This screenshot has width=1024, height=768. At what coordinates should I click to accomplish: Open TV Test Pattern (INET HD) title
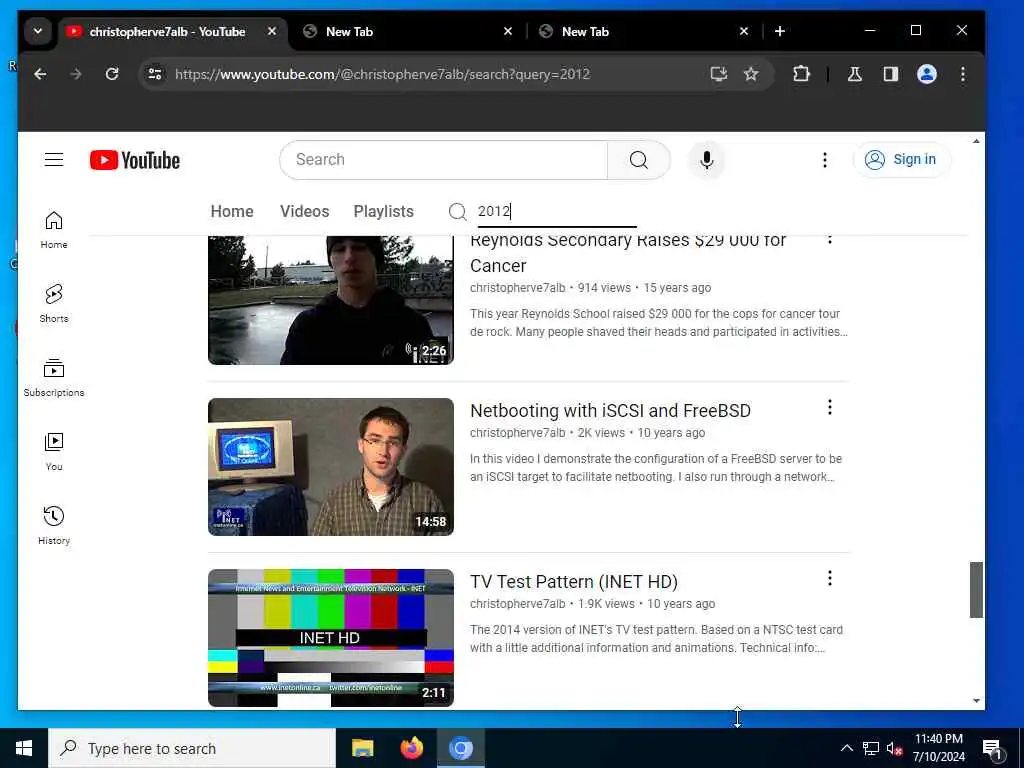click(x=574, y=582)
